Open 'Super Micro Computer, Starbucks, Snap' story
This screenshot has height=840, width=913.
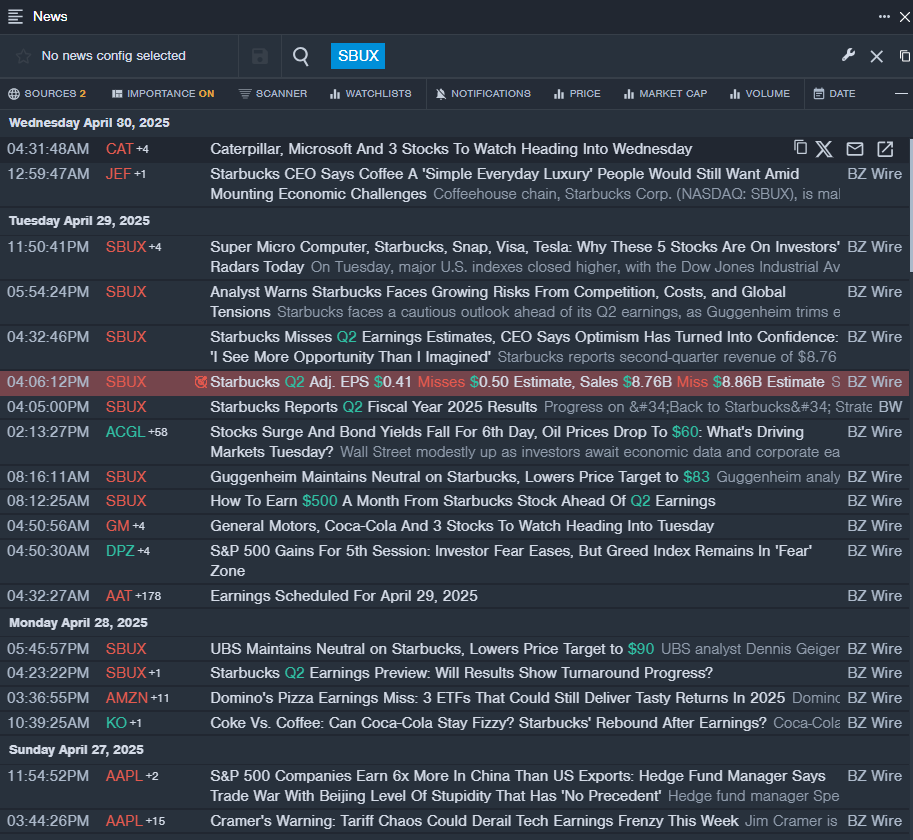pyautogui.click(x=525, y=257)
